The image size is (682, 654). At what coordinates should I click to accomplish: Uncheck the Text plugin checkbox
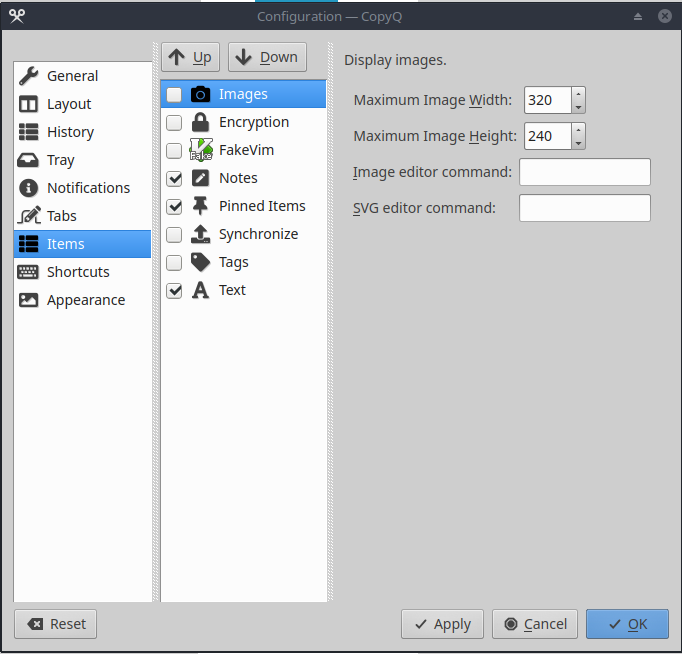click(x=174, y=290)
